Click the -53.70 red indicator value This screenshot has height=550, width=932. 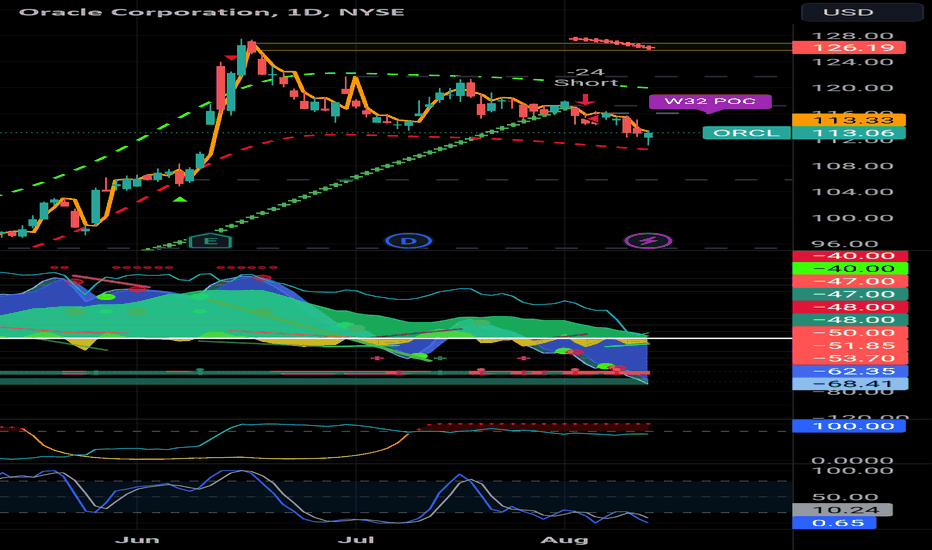(x=851, y=359)
